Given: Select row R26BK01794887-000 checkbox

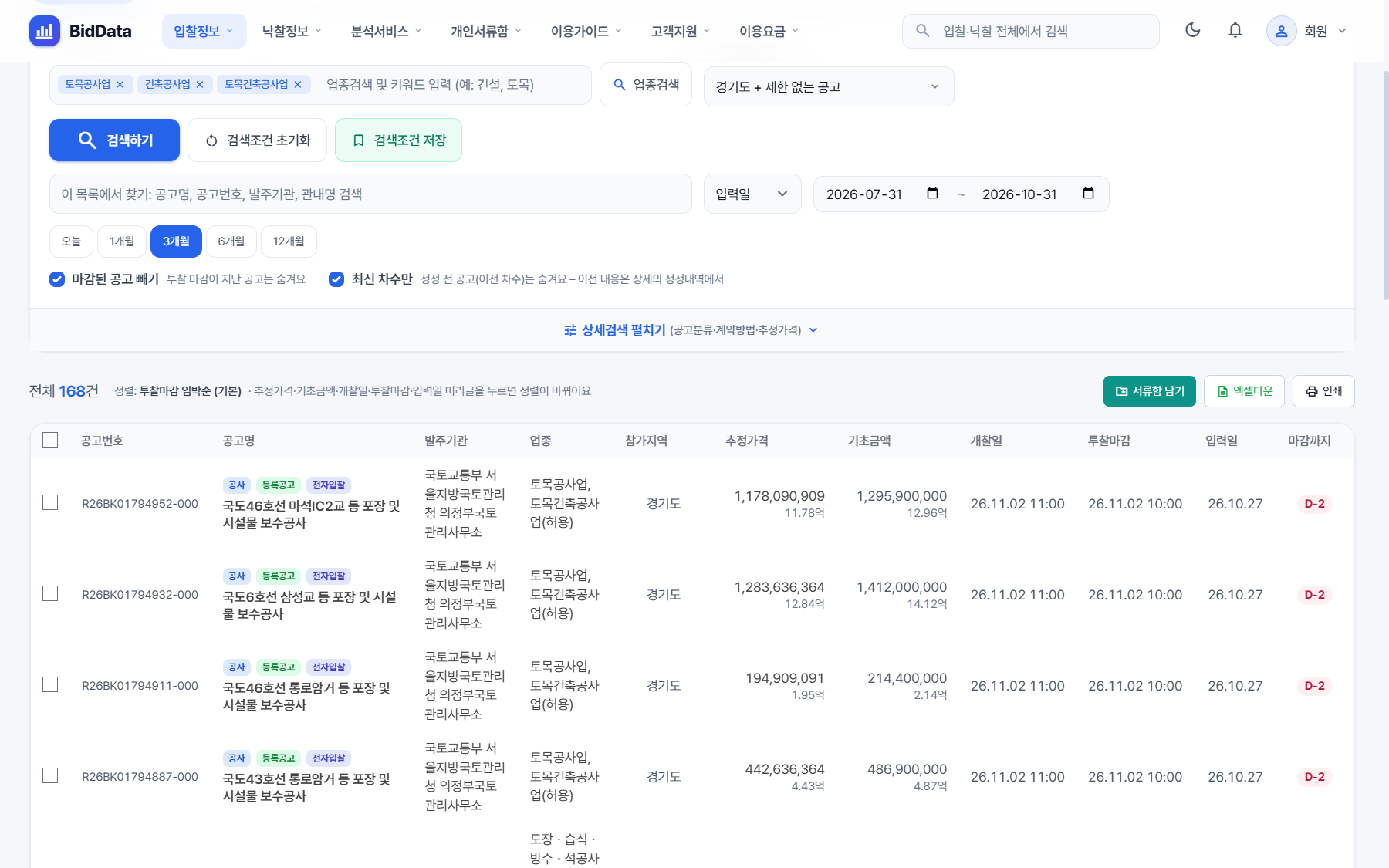Looking at the screenshot, I should point(50,776).
